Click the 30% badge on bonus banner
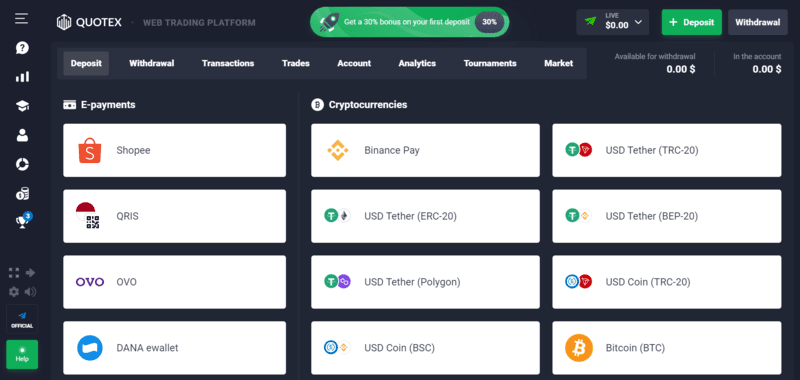This screenshot has width=800, height=380. tap(489, 22)
